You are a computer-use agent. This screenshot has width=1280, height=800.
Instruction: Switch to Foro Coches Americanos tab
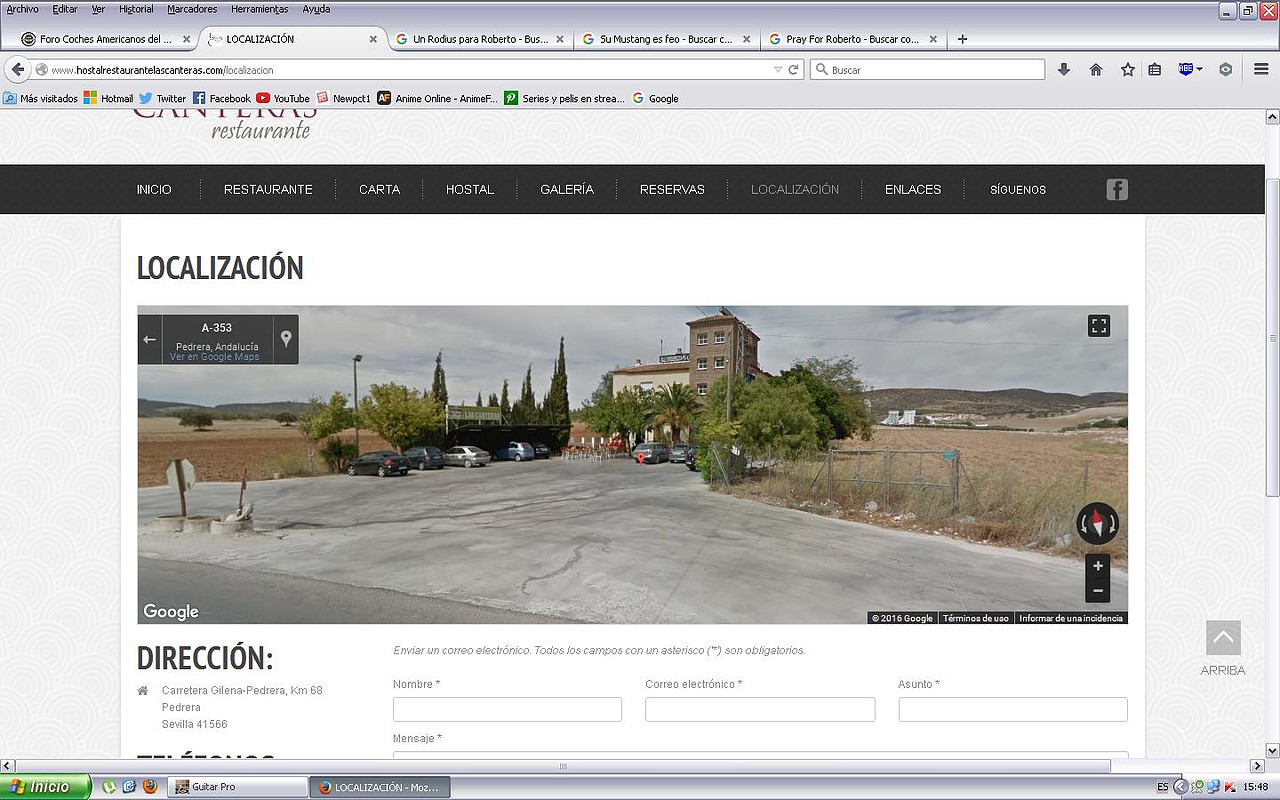click(106, 39)
